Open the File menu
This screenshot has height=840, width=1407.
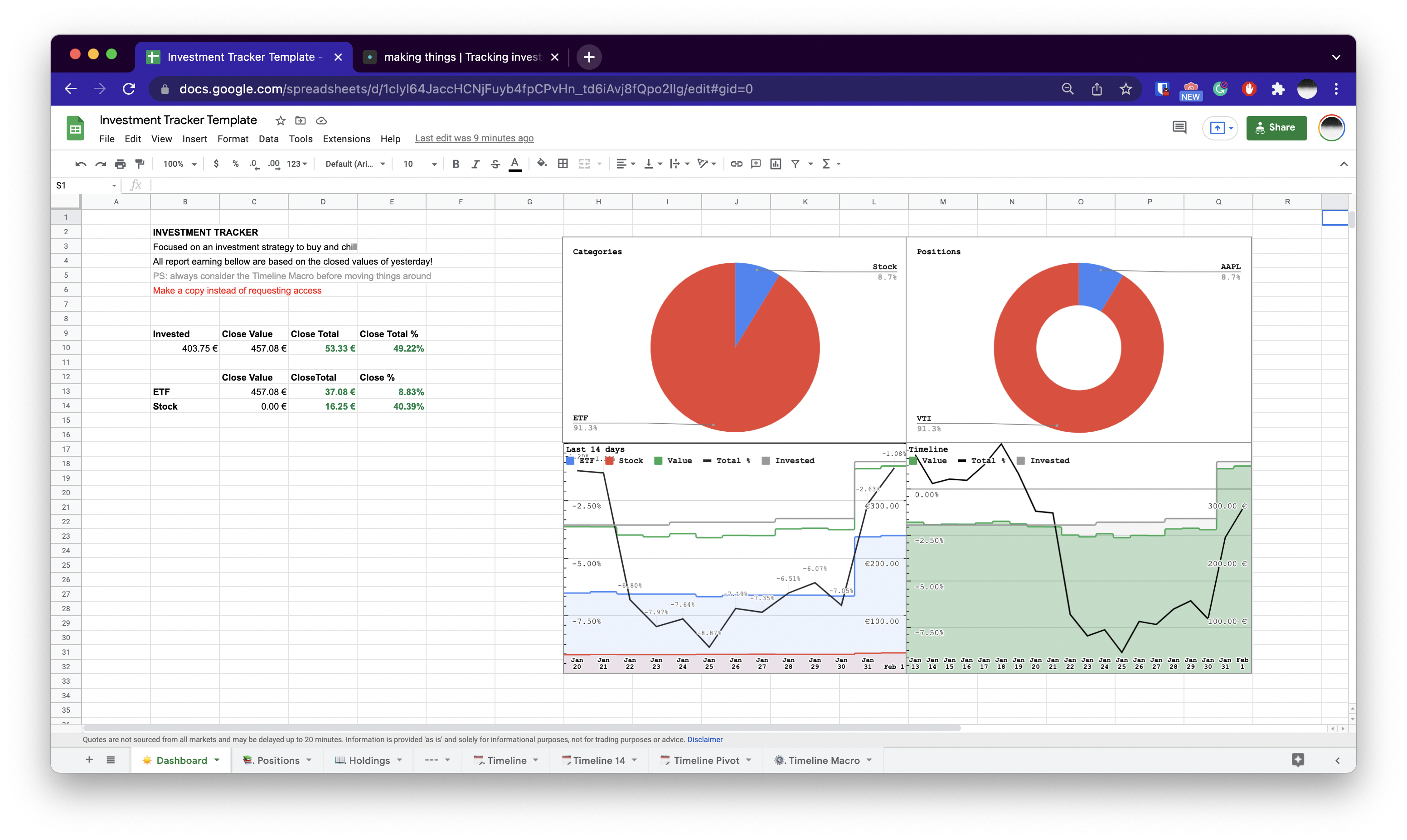[107, 139]
